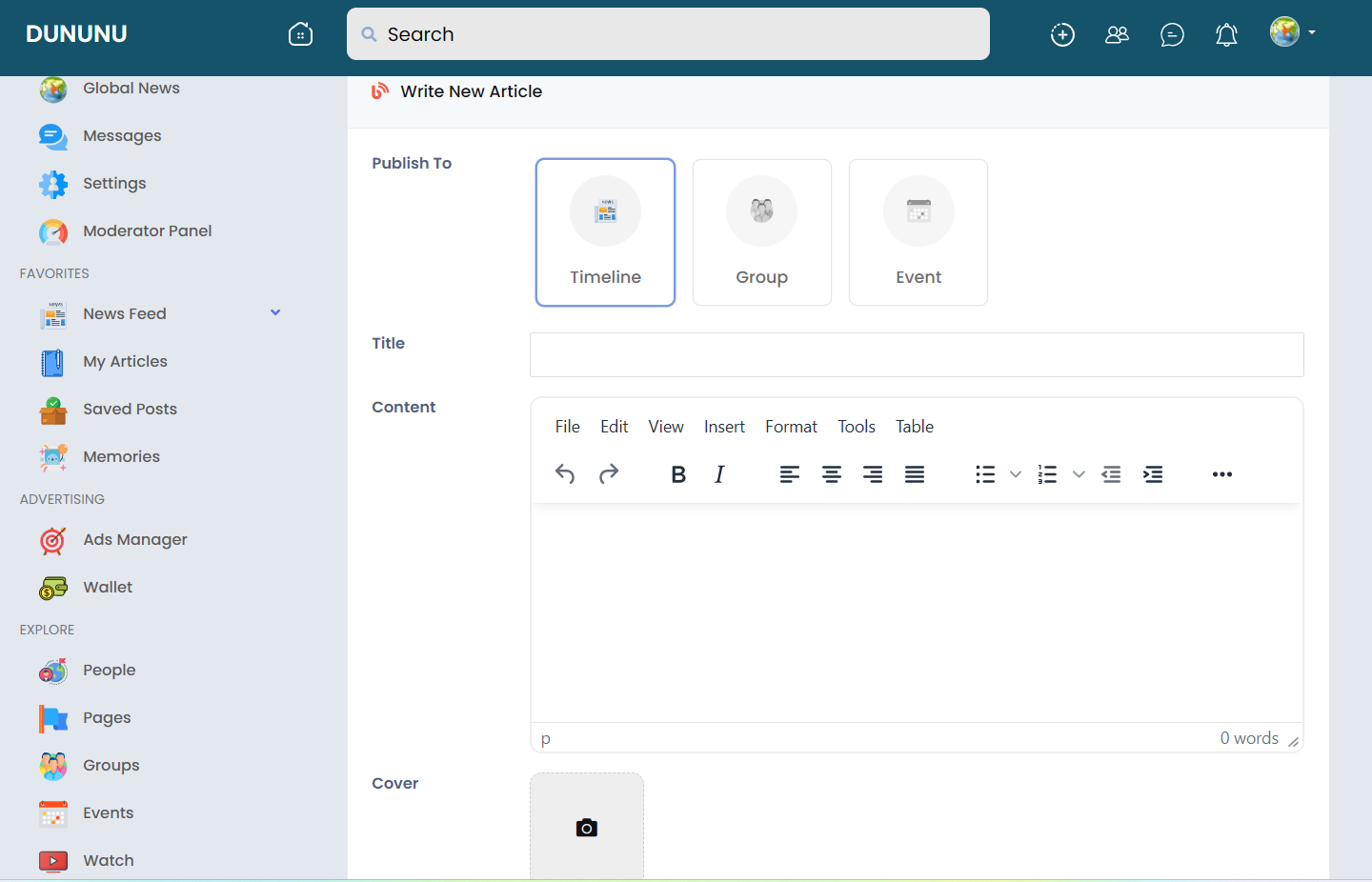1372x882 pixels.
Task: Select Timeline as publish destination
Action: pyautogui.click(x=605, y=232)
